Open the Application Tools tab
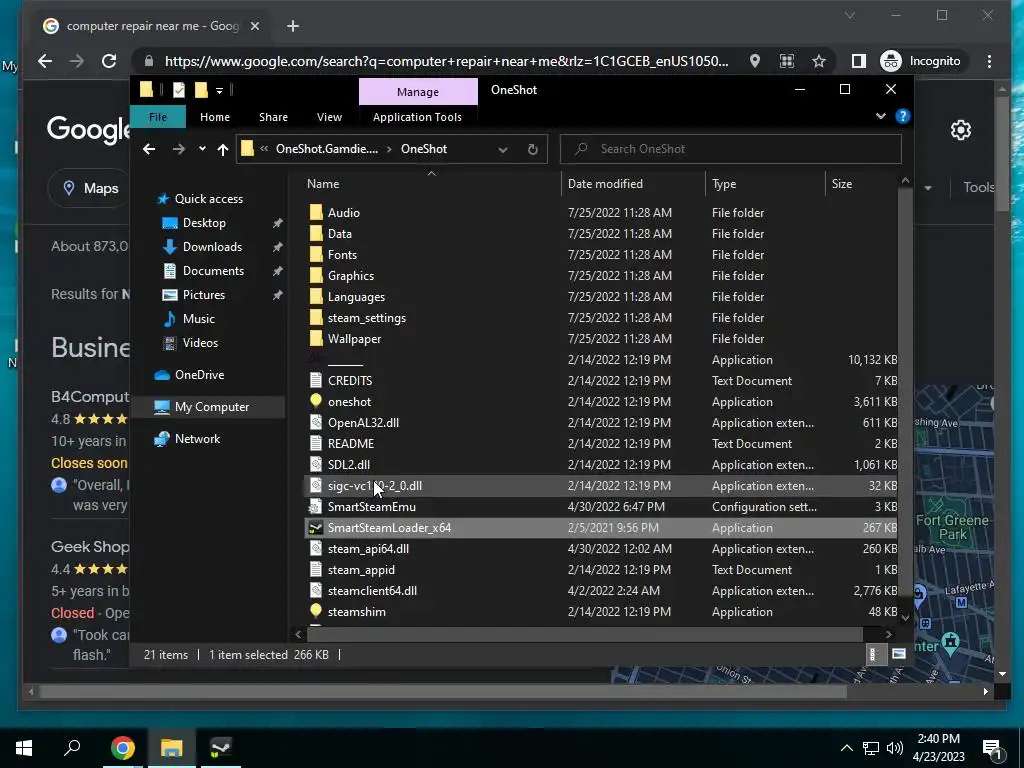Image resolution: width=1024 pixels, height=768 pixels. [417, 117]
